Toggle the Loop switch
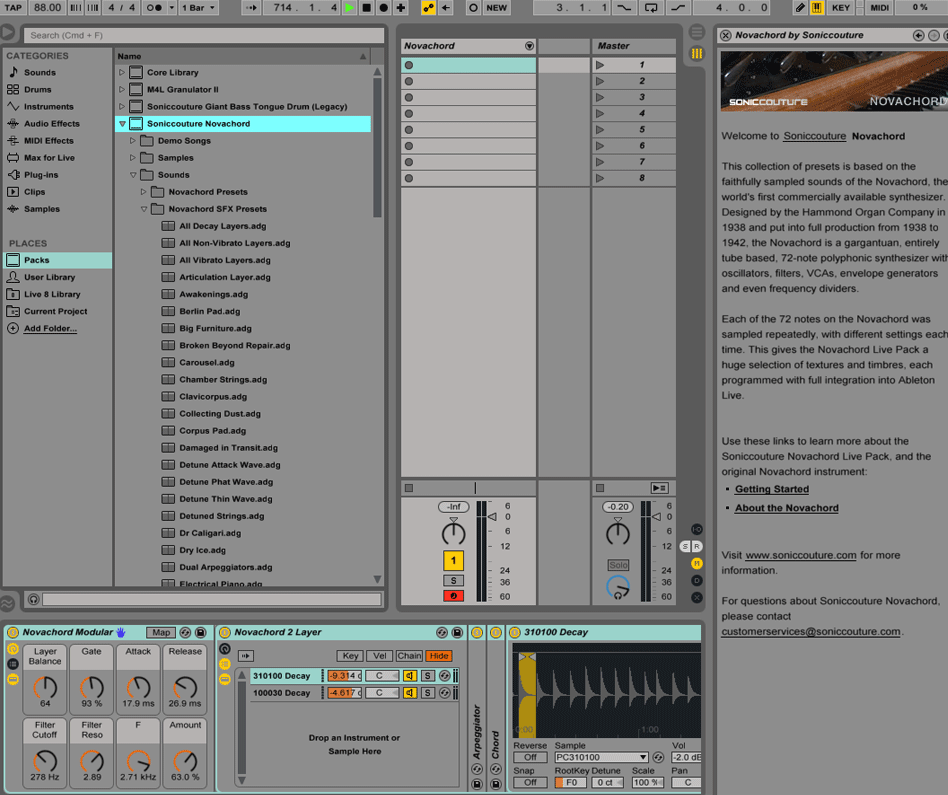Image resolution: width=948 pixels, height=795 pixels. (651, 8)
